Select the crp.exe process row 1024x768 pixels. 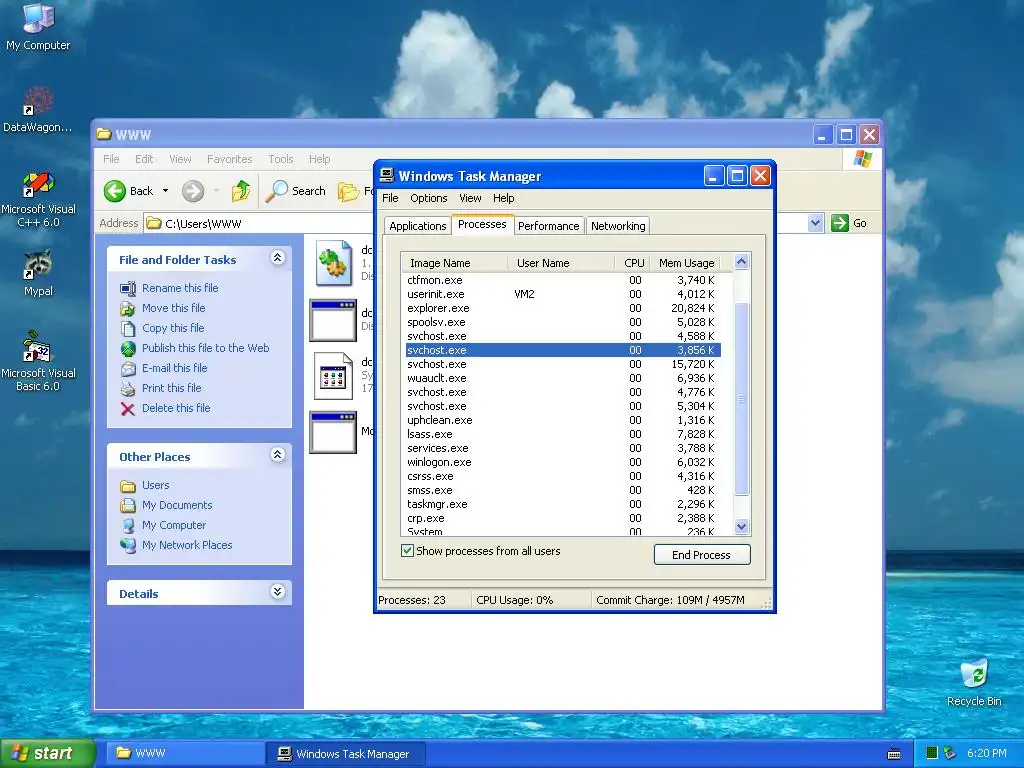click(562, 519)
